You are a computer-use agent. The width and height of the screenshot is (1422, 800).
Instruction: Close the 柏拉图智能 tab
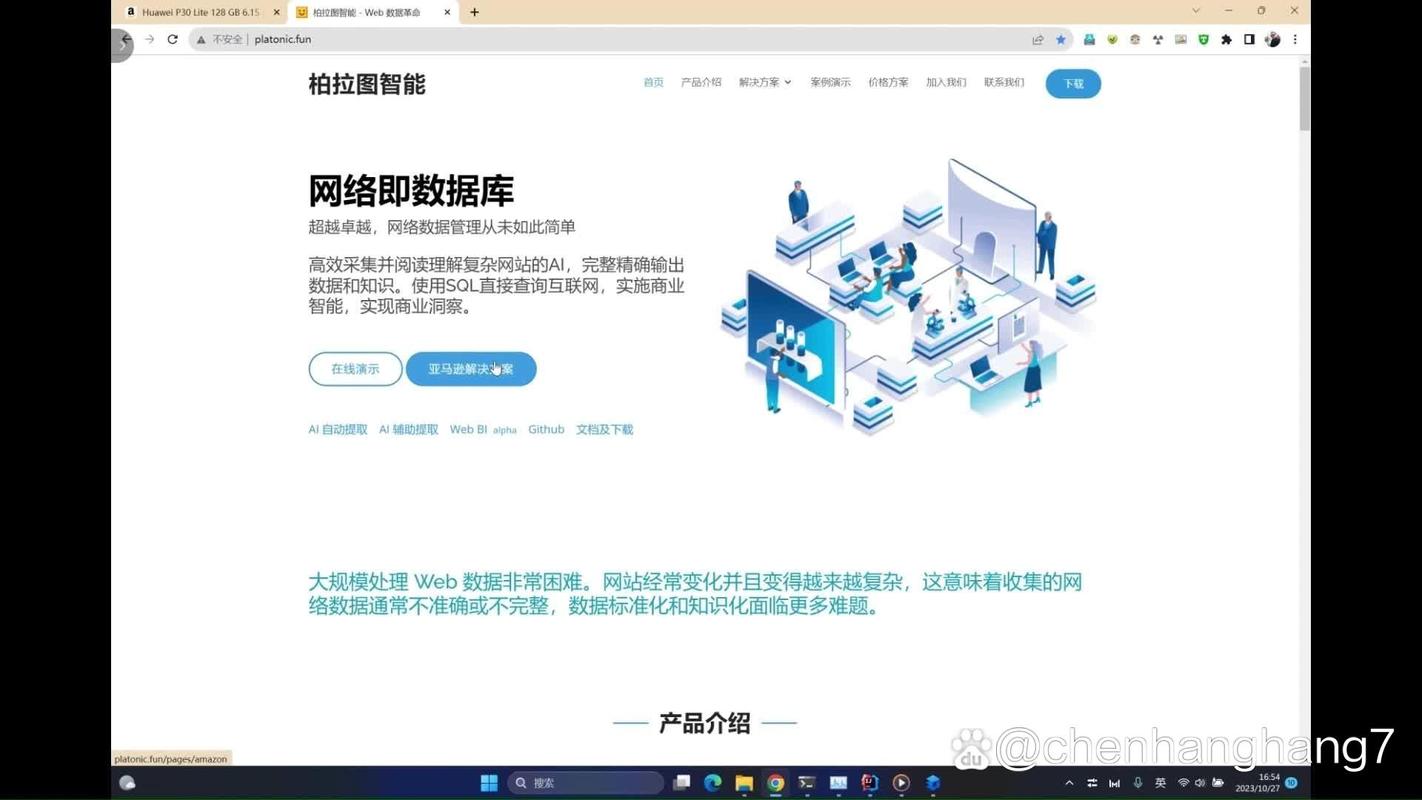pos(447,12)
